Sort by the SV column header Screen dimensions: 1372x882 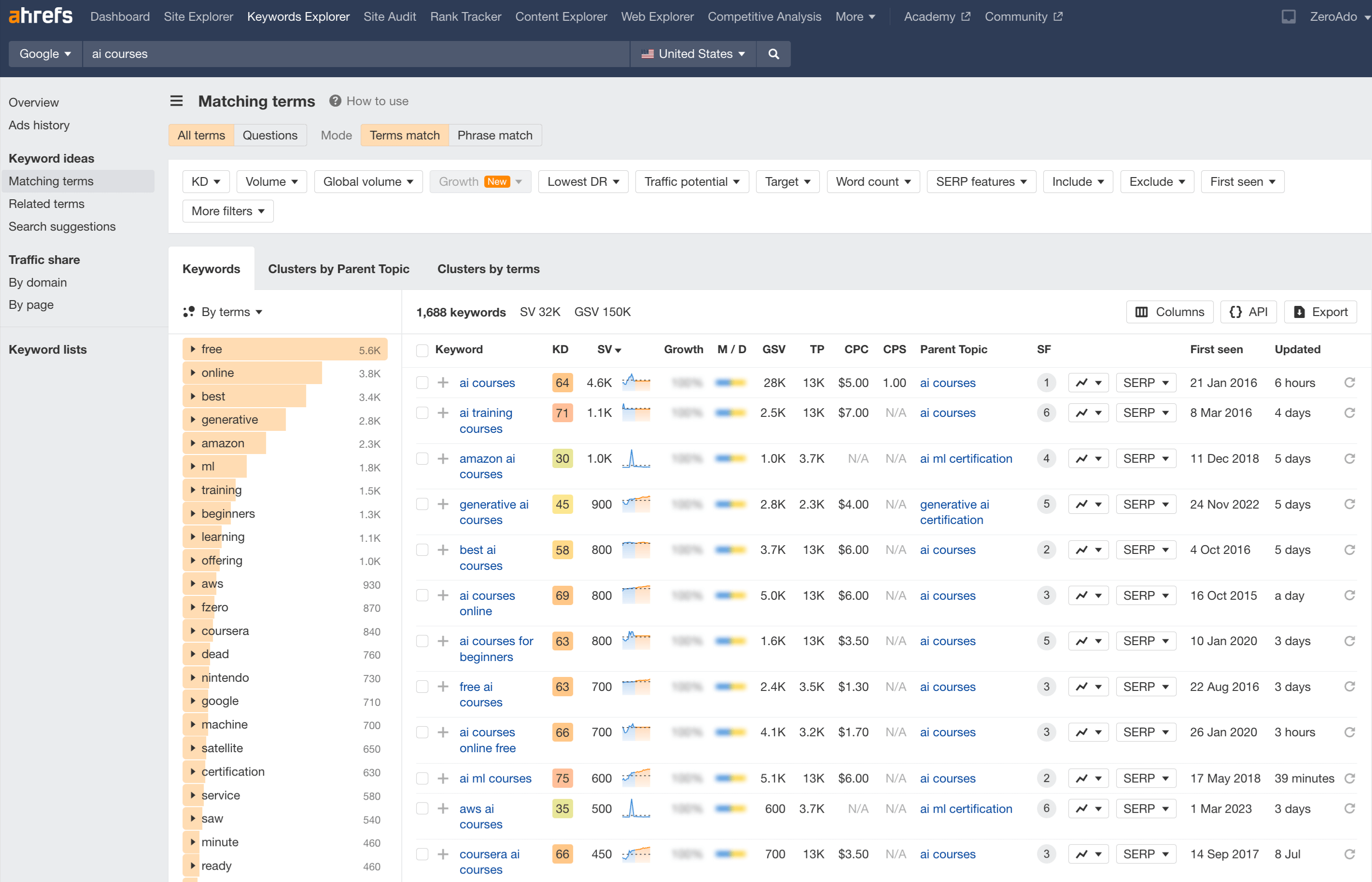609,349
